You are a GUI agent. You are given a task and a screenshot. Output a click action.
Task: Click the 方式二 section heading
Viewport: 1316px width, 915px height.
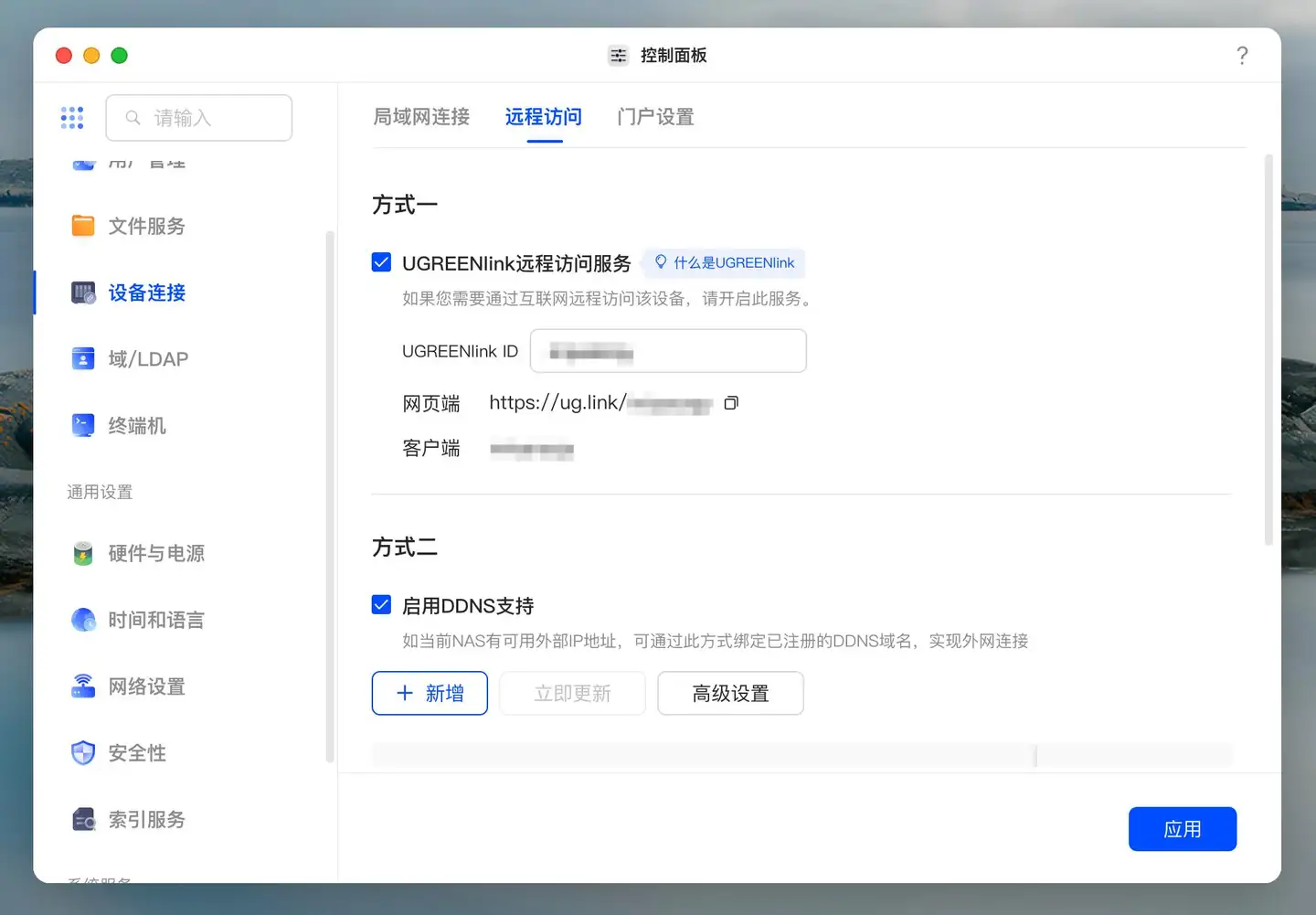pyautogui.click(x=405, y=548)
